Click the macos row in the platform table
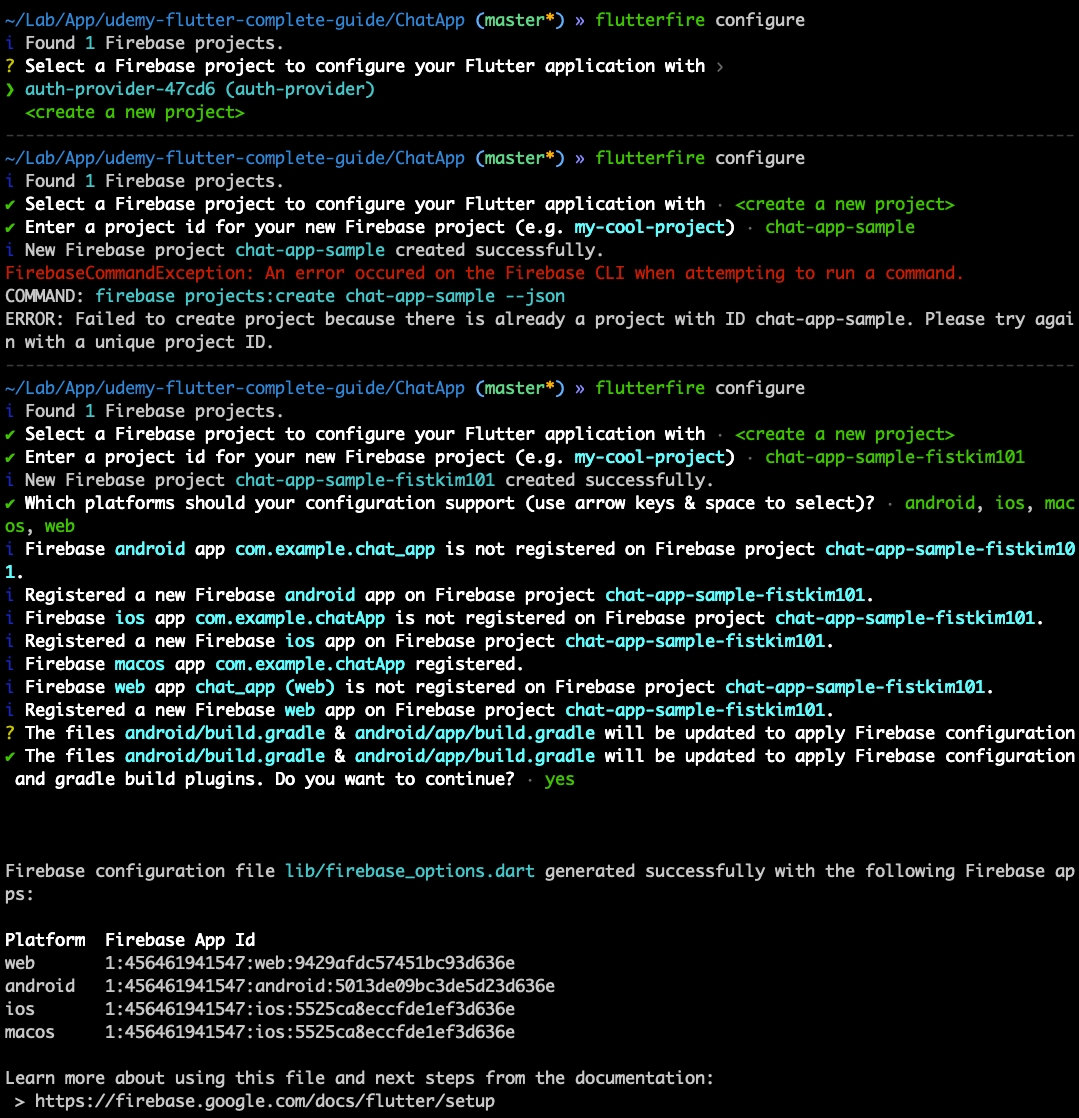 [30, 1032]
